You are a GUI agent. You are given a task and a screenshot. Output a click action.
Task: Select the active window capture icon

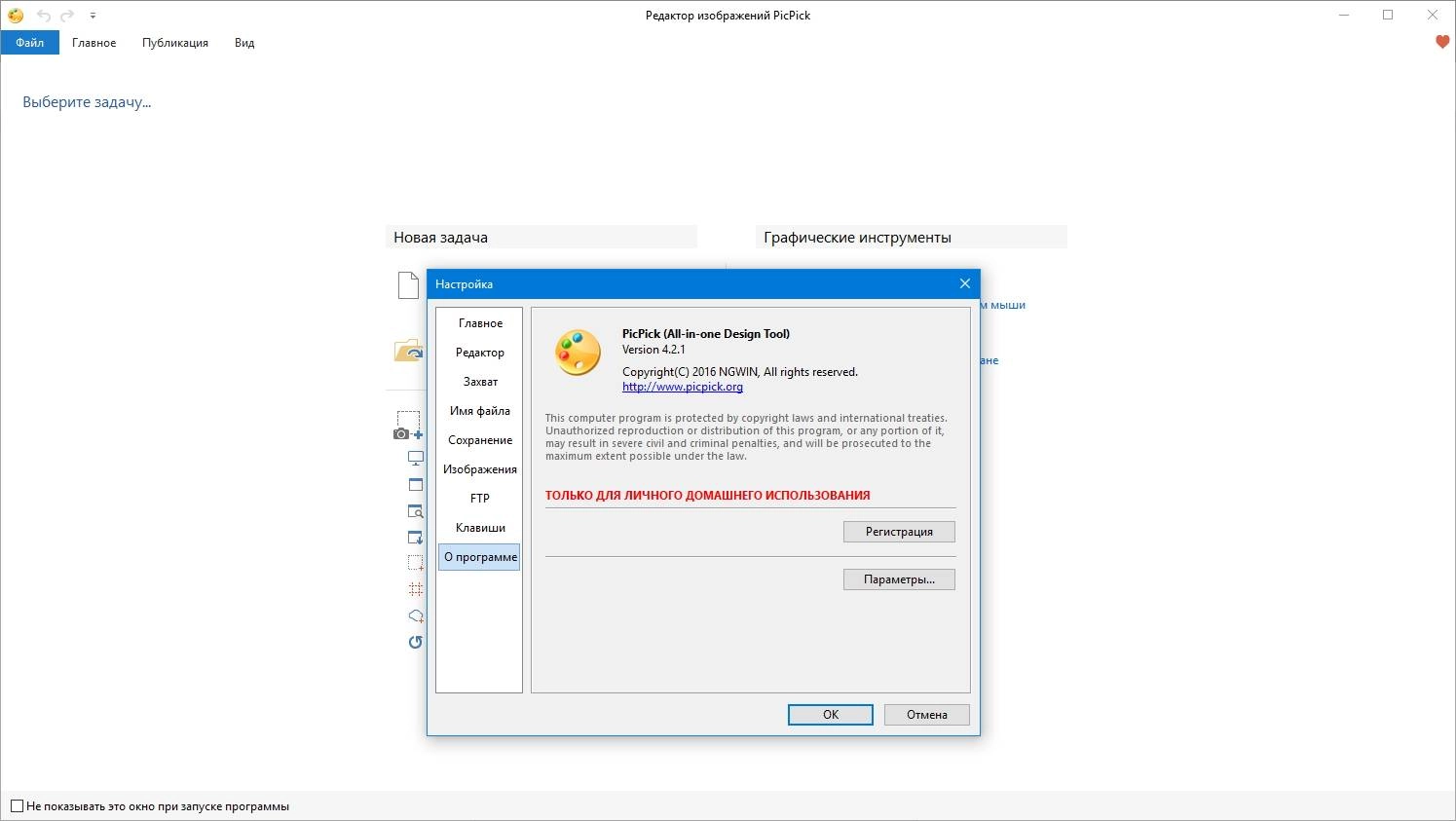click(x=416, y=484)
